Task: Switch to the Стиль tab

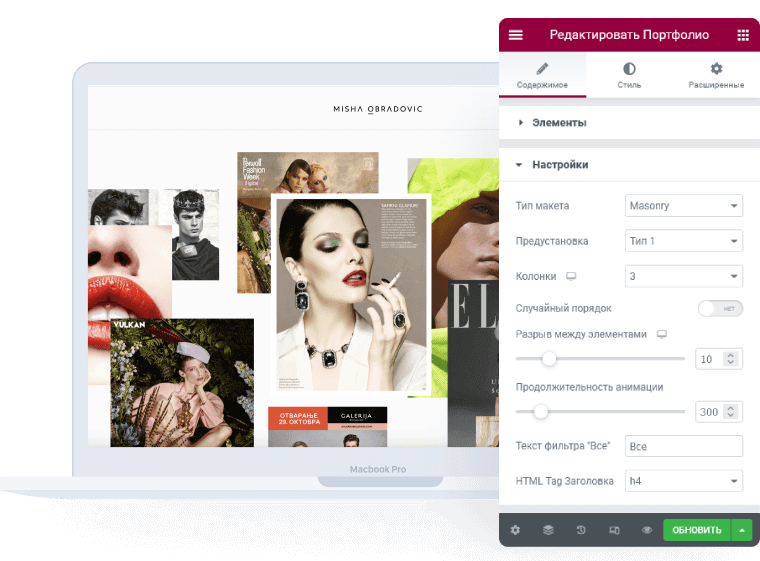Action: (x=629, y=75)
